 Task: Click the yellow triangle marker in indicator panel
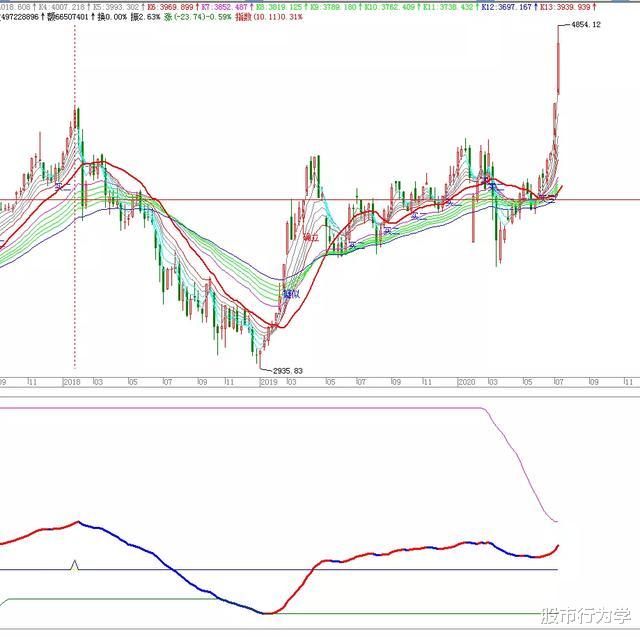74,565
